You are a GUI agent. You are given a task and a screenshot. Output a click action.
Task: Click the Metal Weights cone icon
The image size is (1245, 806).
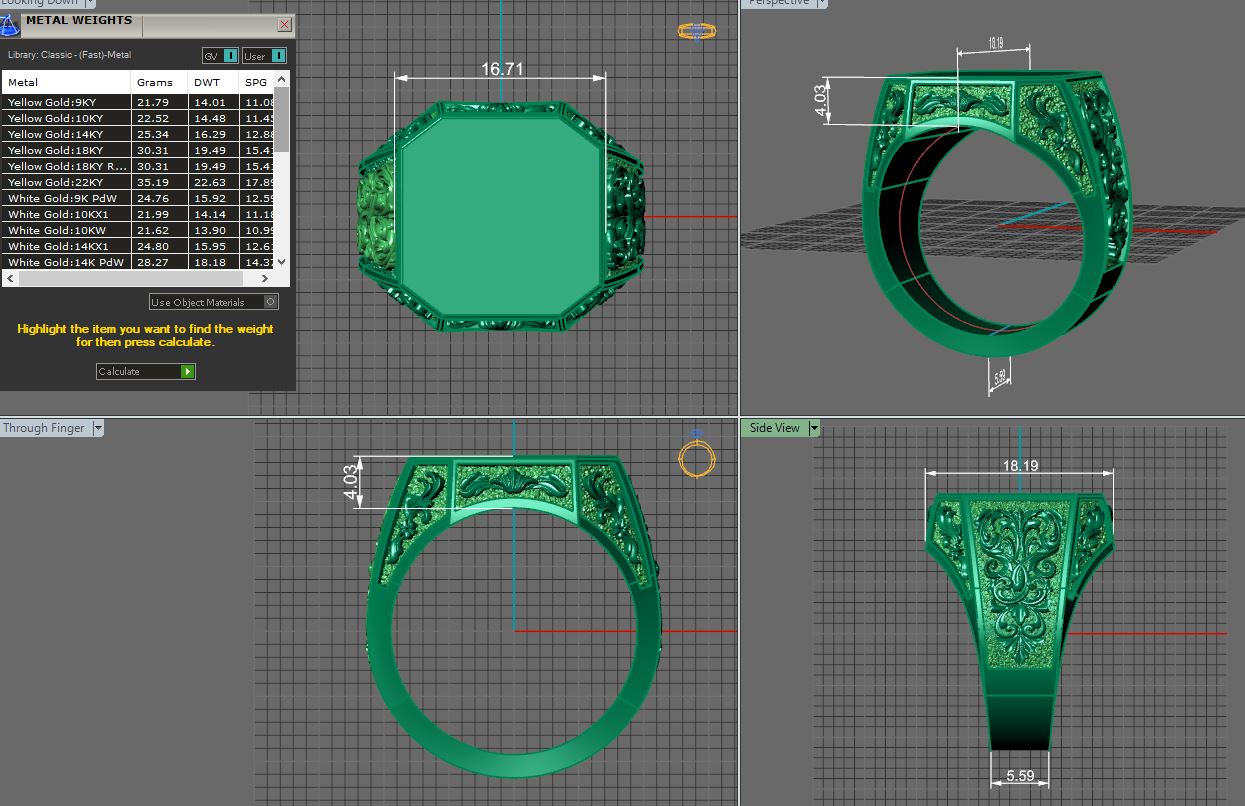click(9, 24)
